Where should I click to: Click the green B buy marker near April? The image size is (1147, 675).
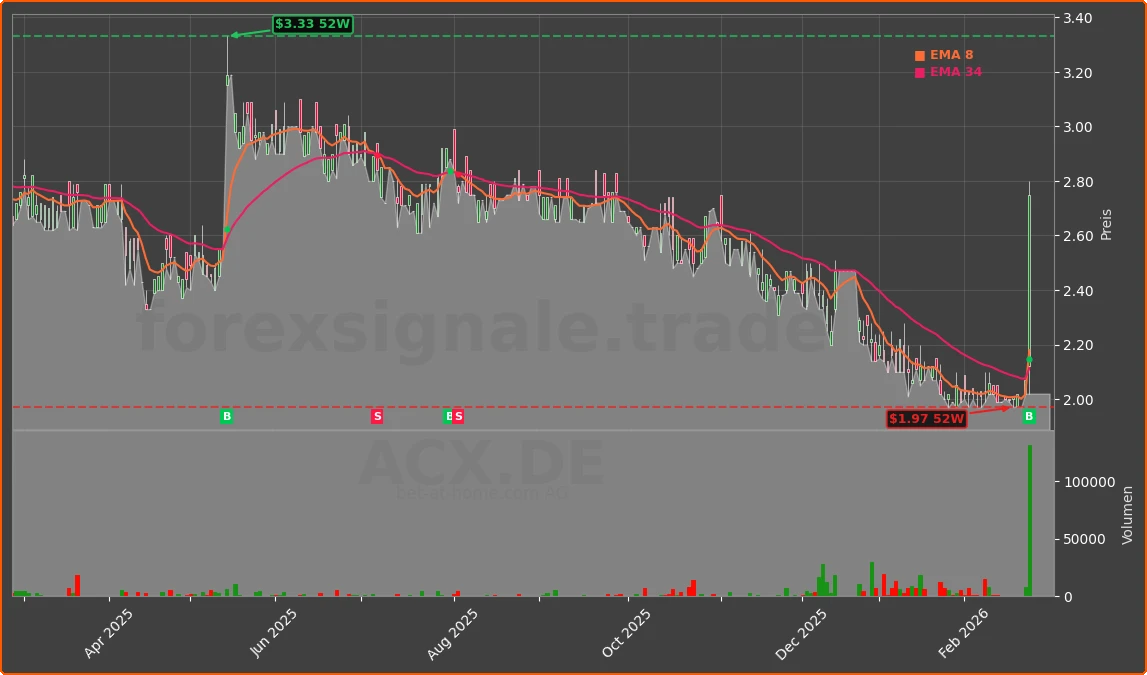pos(228,416)
